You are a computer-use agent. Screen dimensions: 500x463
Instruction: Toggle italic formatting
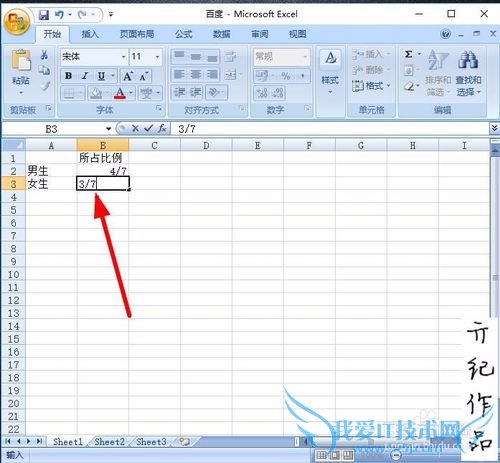pyautogui.click(x=85, y=76)
